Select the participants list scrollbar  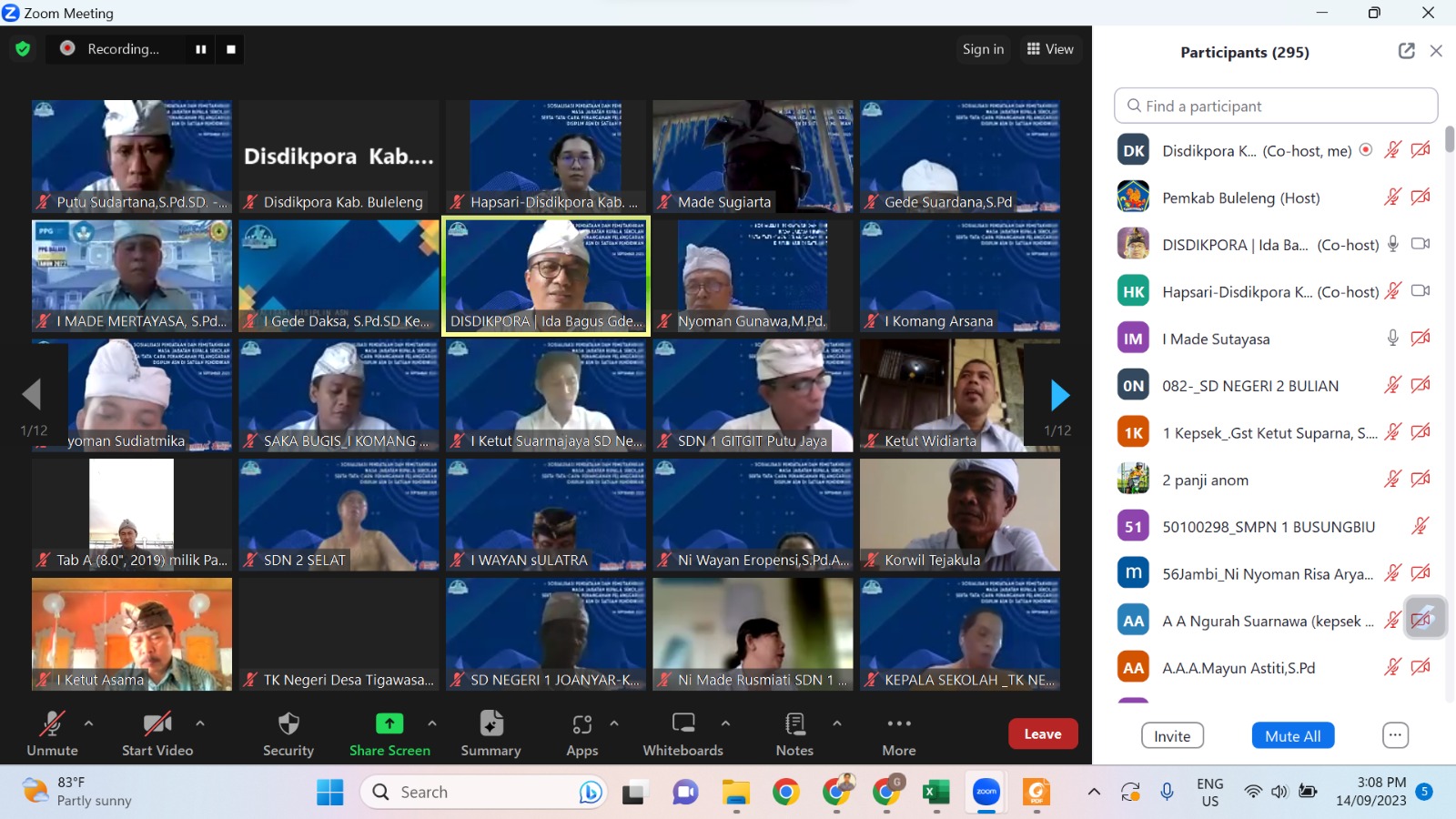click(x=1450, y=138)
